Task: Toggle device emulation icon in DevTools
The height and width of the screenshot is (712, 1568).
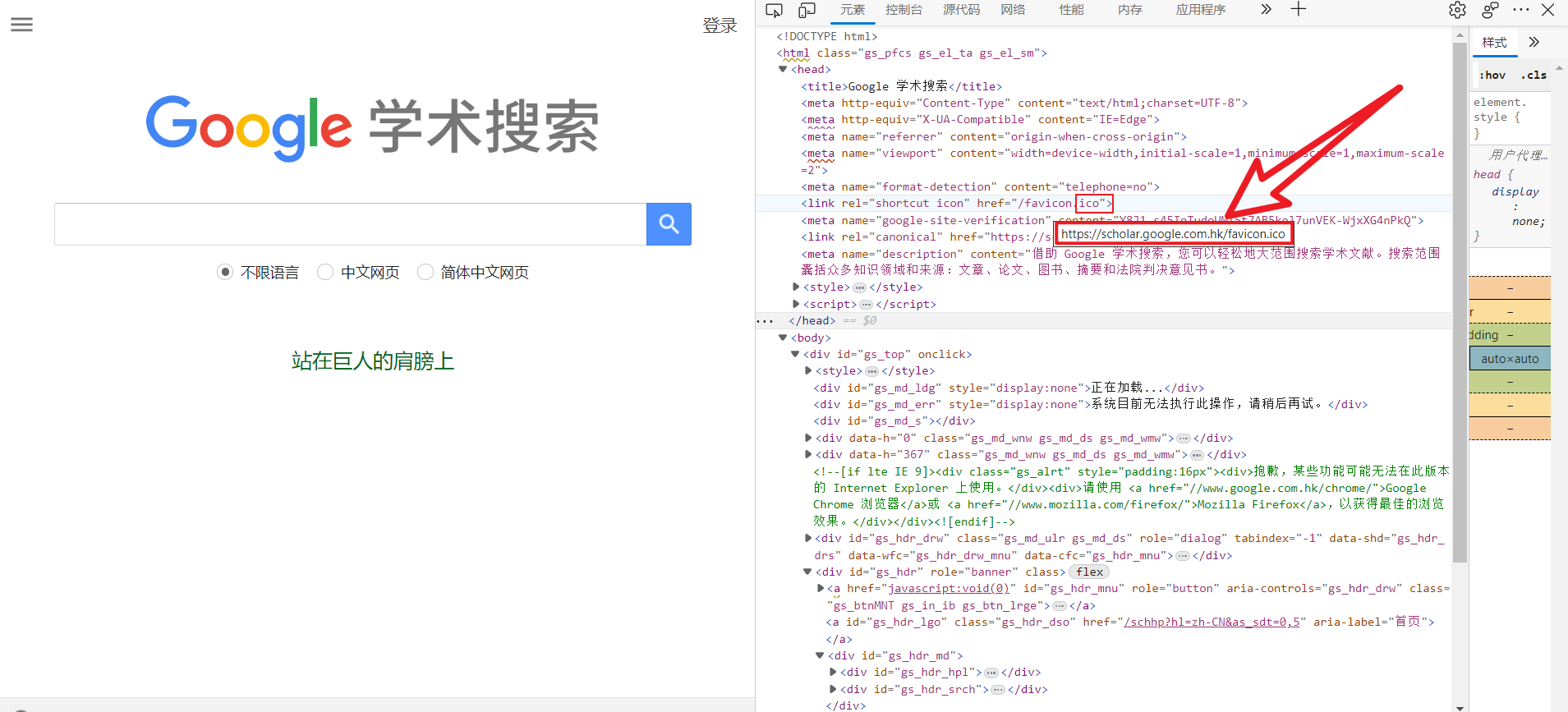Action: click(x=807, y=10)
